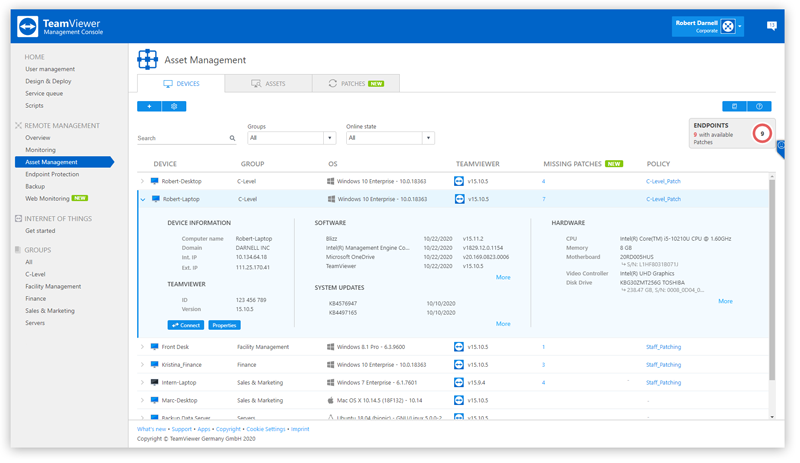Click the Properties button
Screen dimensions: 800x463
click(224, 325)
